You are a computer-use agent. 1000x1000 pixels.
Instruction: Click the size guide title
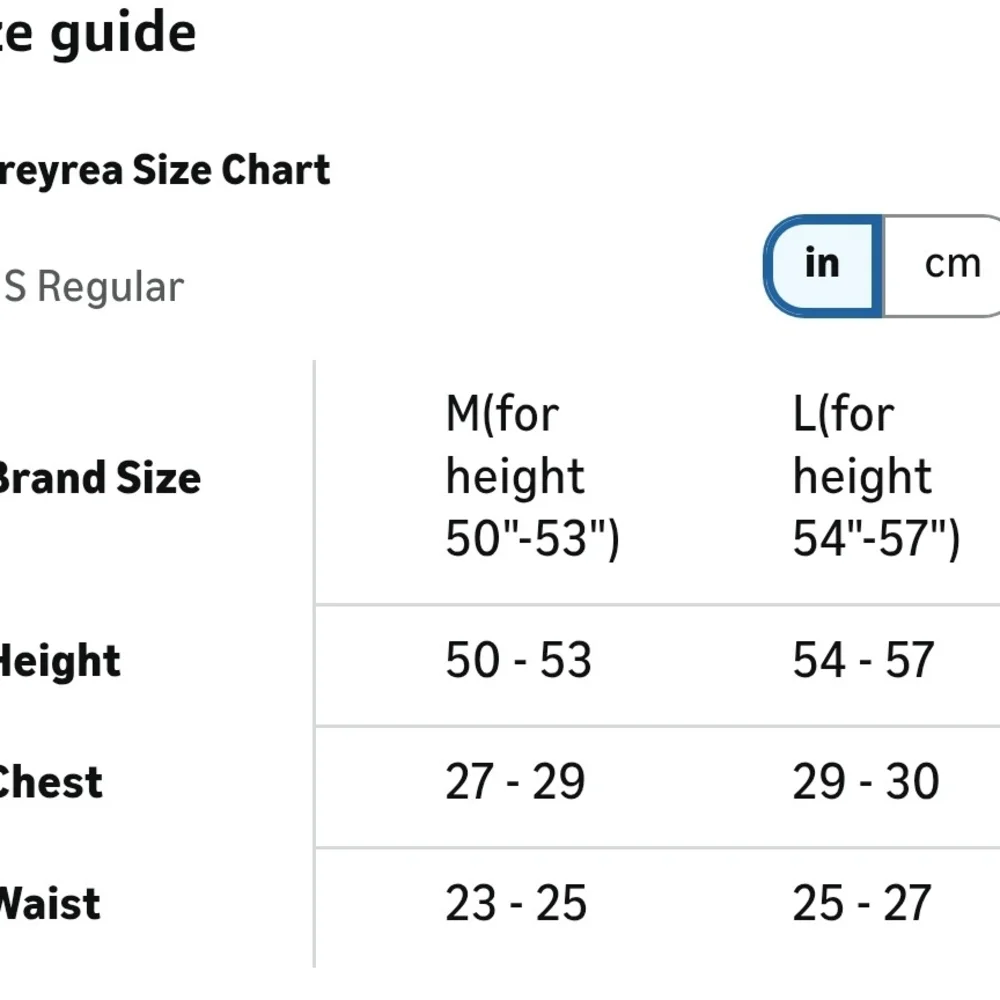(x=98, y=33)
